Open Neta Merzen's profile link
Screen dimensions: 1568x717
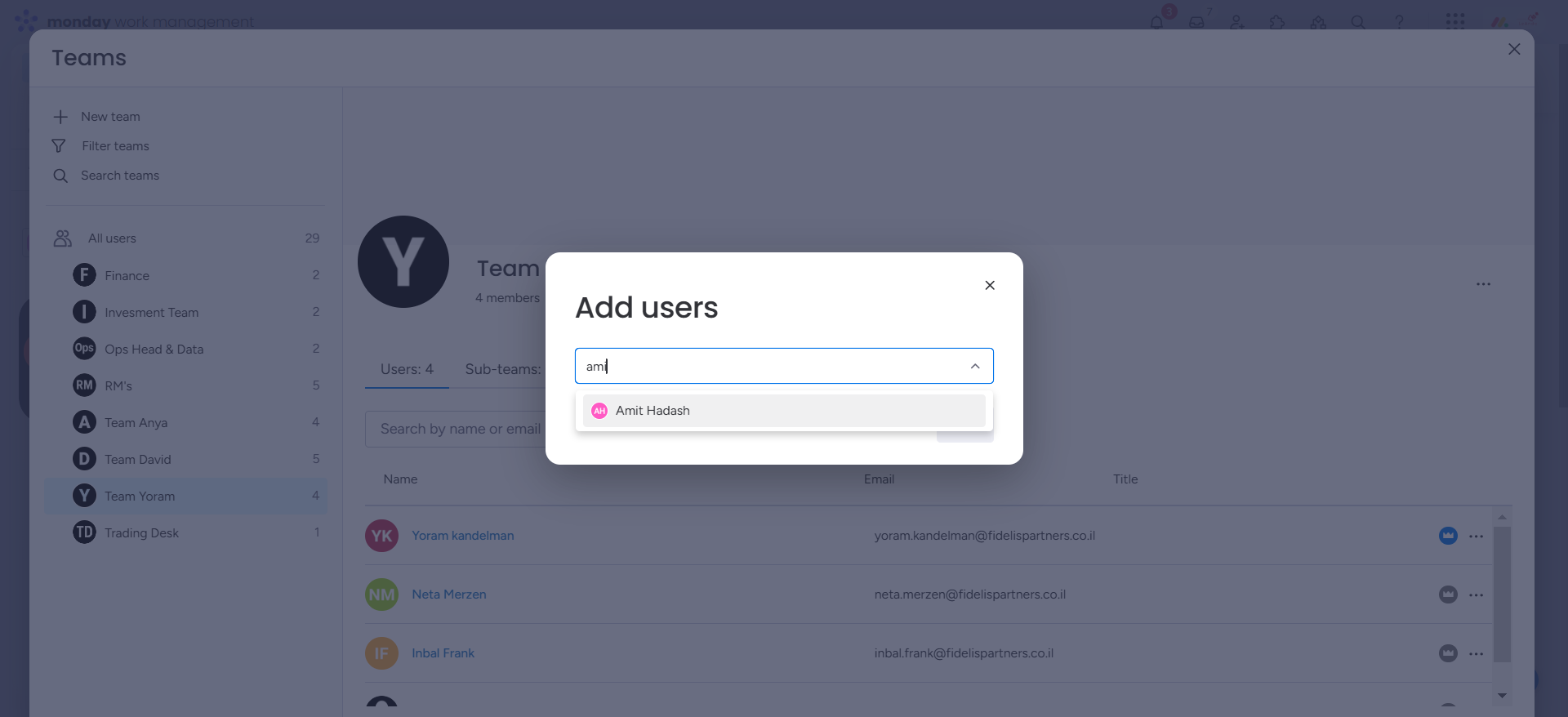[x=448, y=595]
